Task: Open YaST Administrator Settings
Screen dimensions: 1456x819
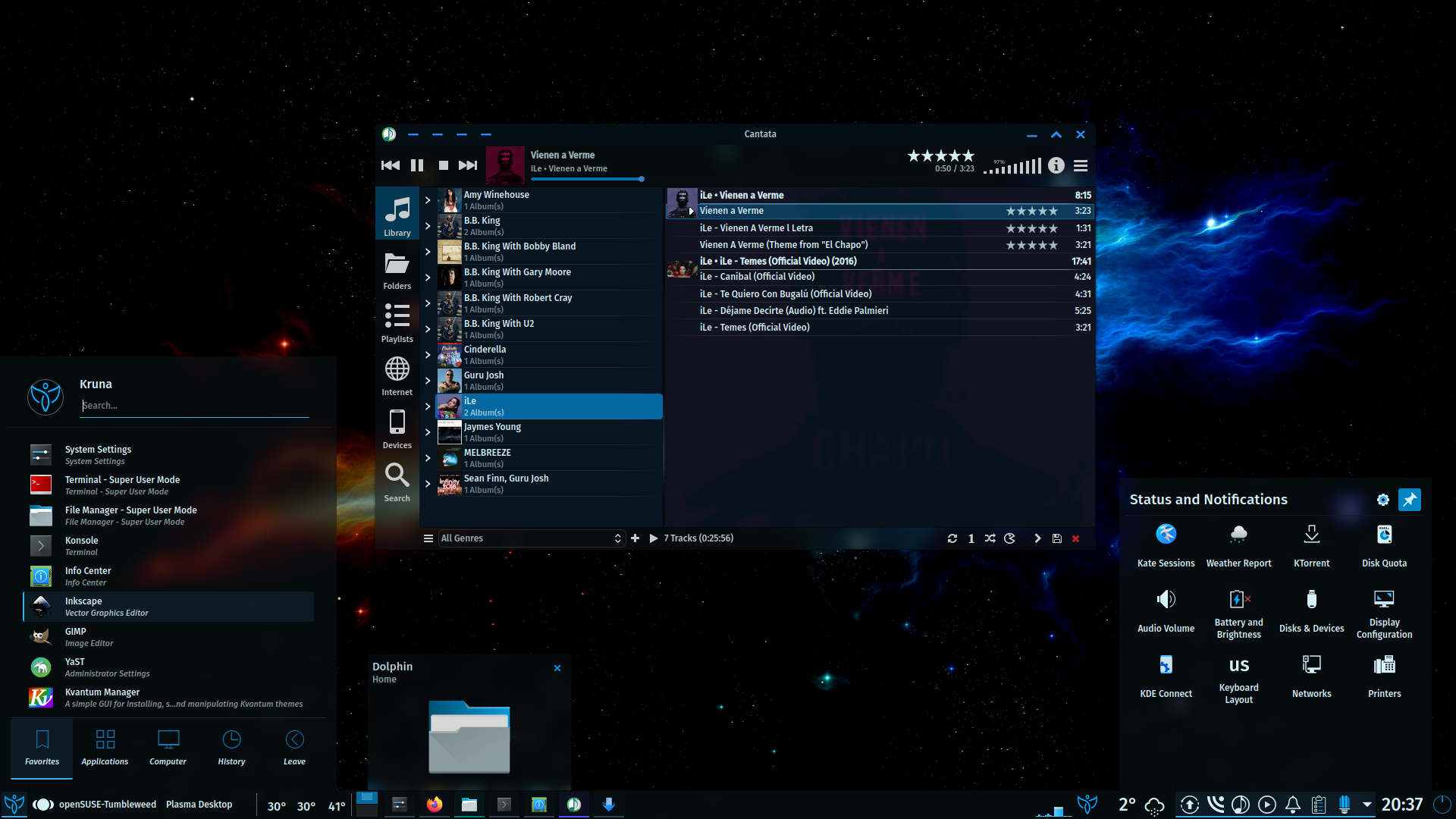Action: [x=168, y=667]
